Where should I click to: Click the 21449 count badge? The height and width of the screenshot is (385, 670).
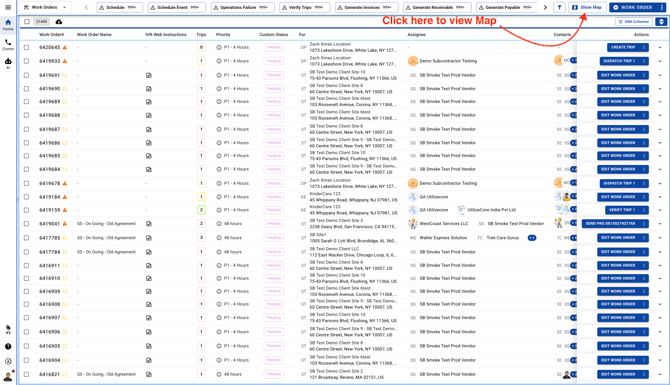point(41,22)
